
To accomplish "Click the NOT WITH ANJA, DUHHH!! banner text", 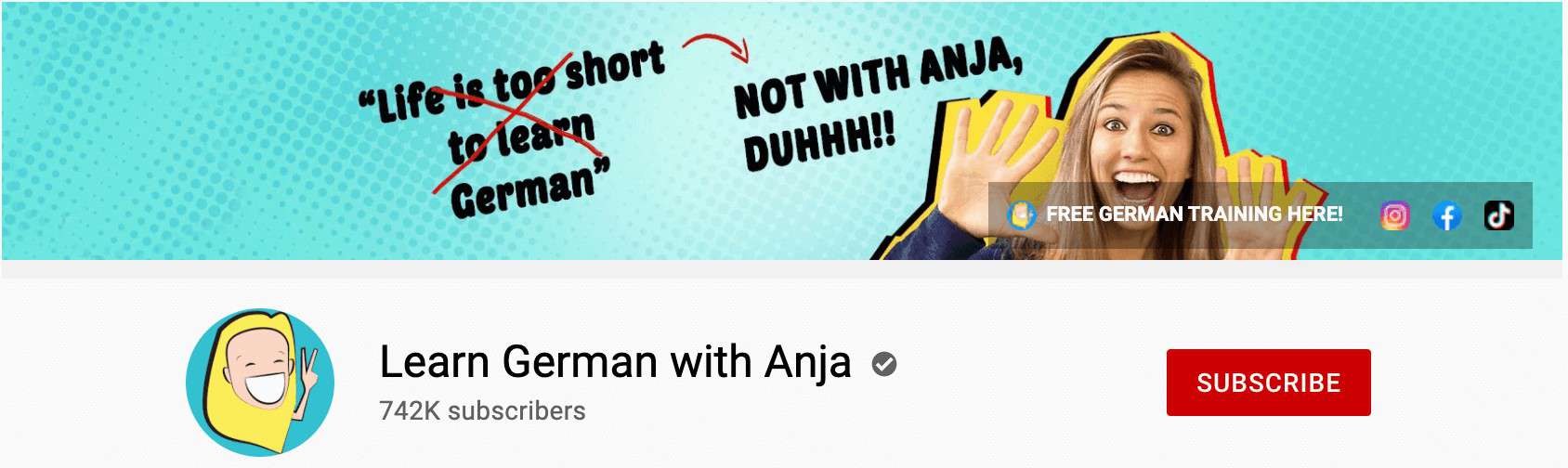I will (878, 105).
